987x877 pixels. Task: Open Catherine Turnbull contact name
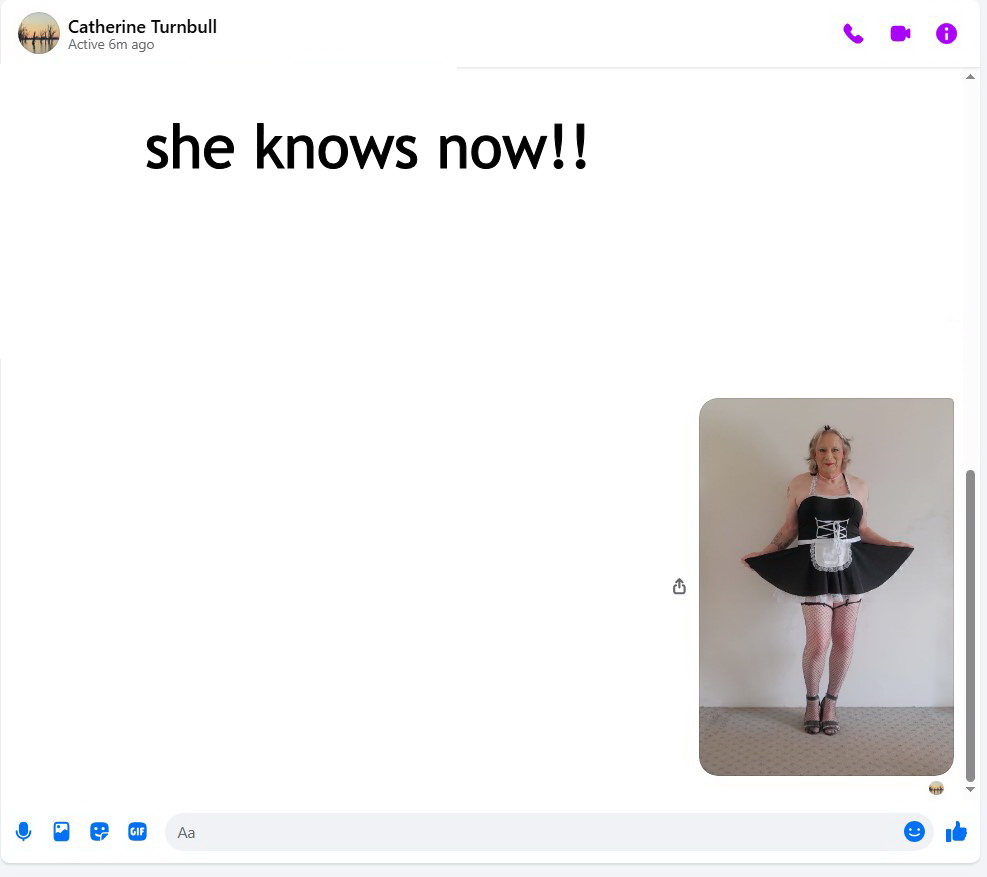(142, 26)
